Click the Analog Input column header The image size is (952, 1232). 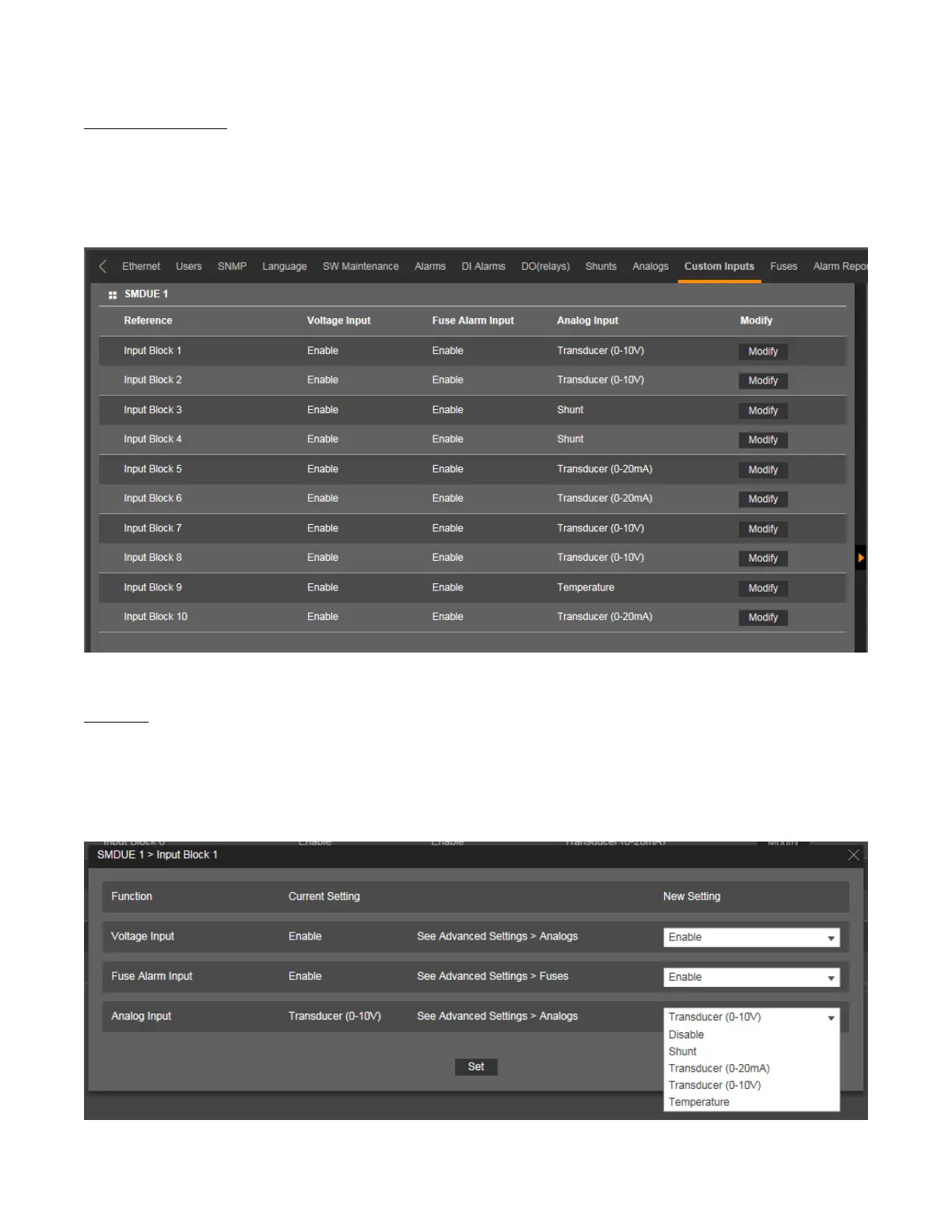click(x=587, y=320)
